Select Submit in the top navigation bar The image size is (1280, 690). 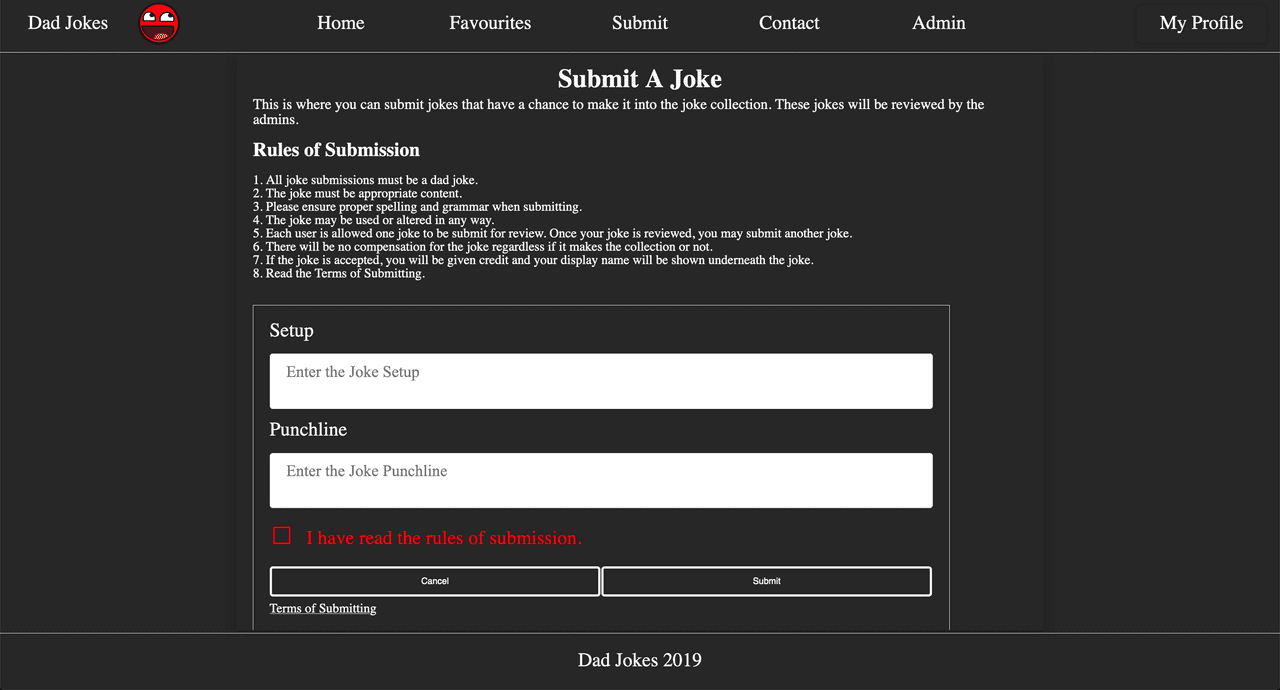(x=640, y=23)
